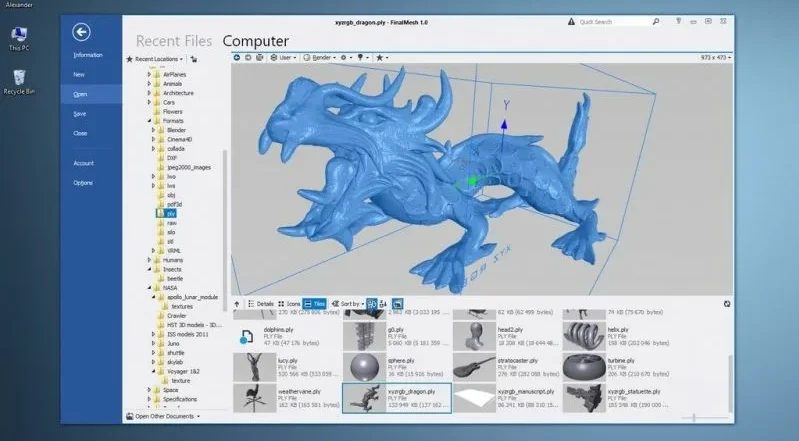799x441 pixels.
Task: Toggle the highlighted icon right of Sort by
Action: coord(371,304)
